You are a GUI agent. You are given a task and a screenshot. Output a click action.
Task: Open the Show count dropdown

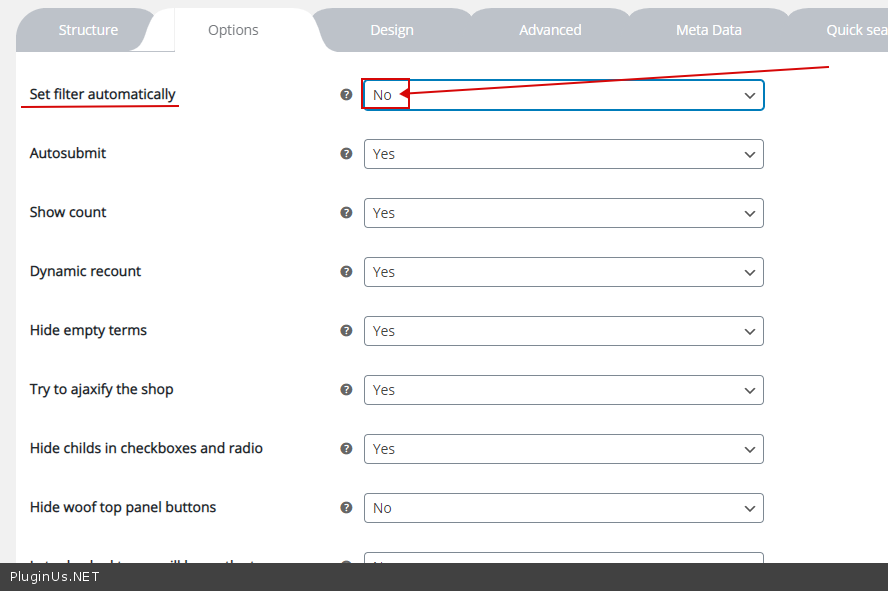click(563, 213)
